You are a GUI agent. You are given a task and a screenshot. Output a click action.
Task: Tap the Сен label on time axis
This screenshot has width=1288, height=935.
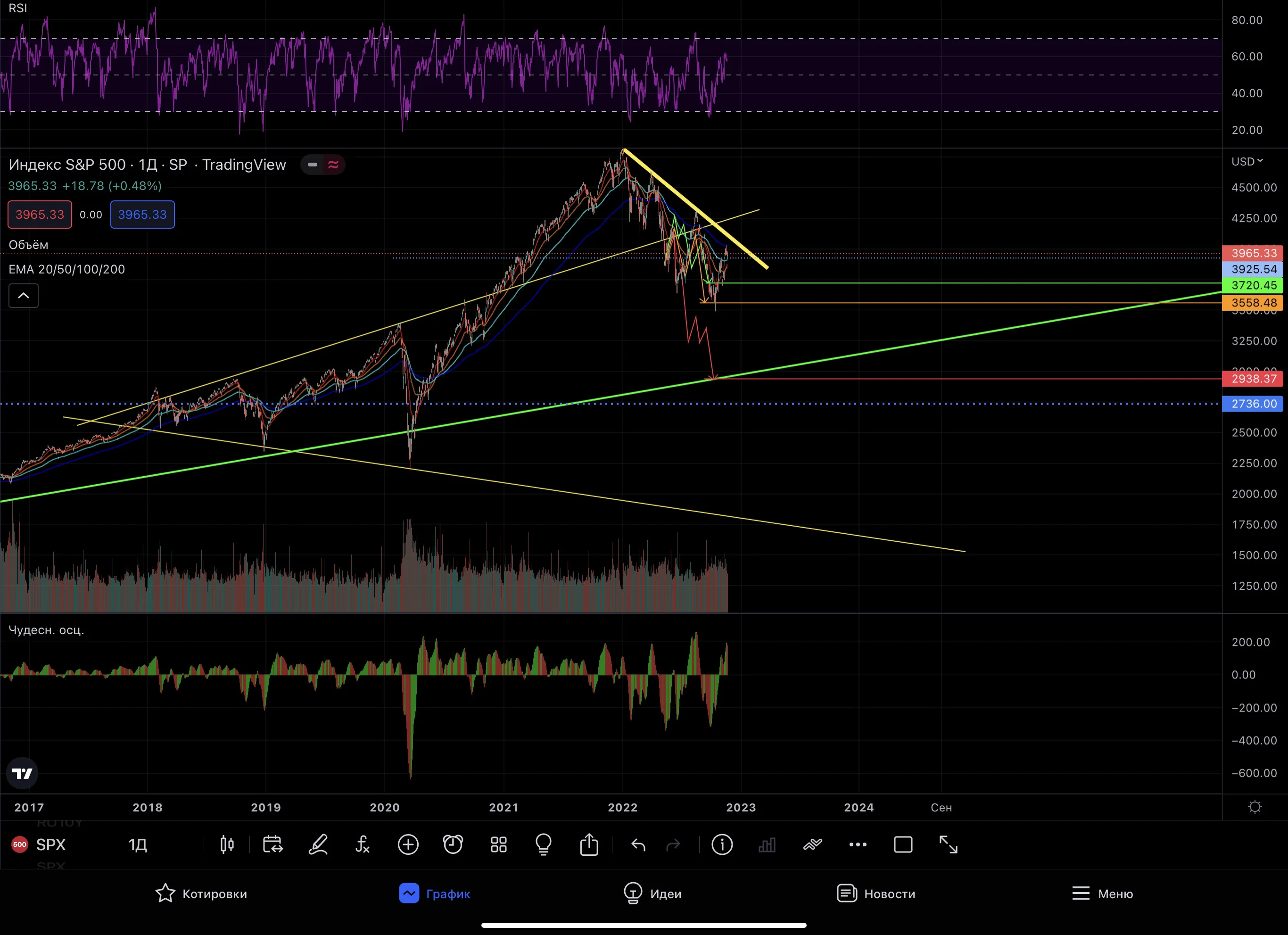click(x=941, y=808)
